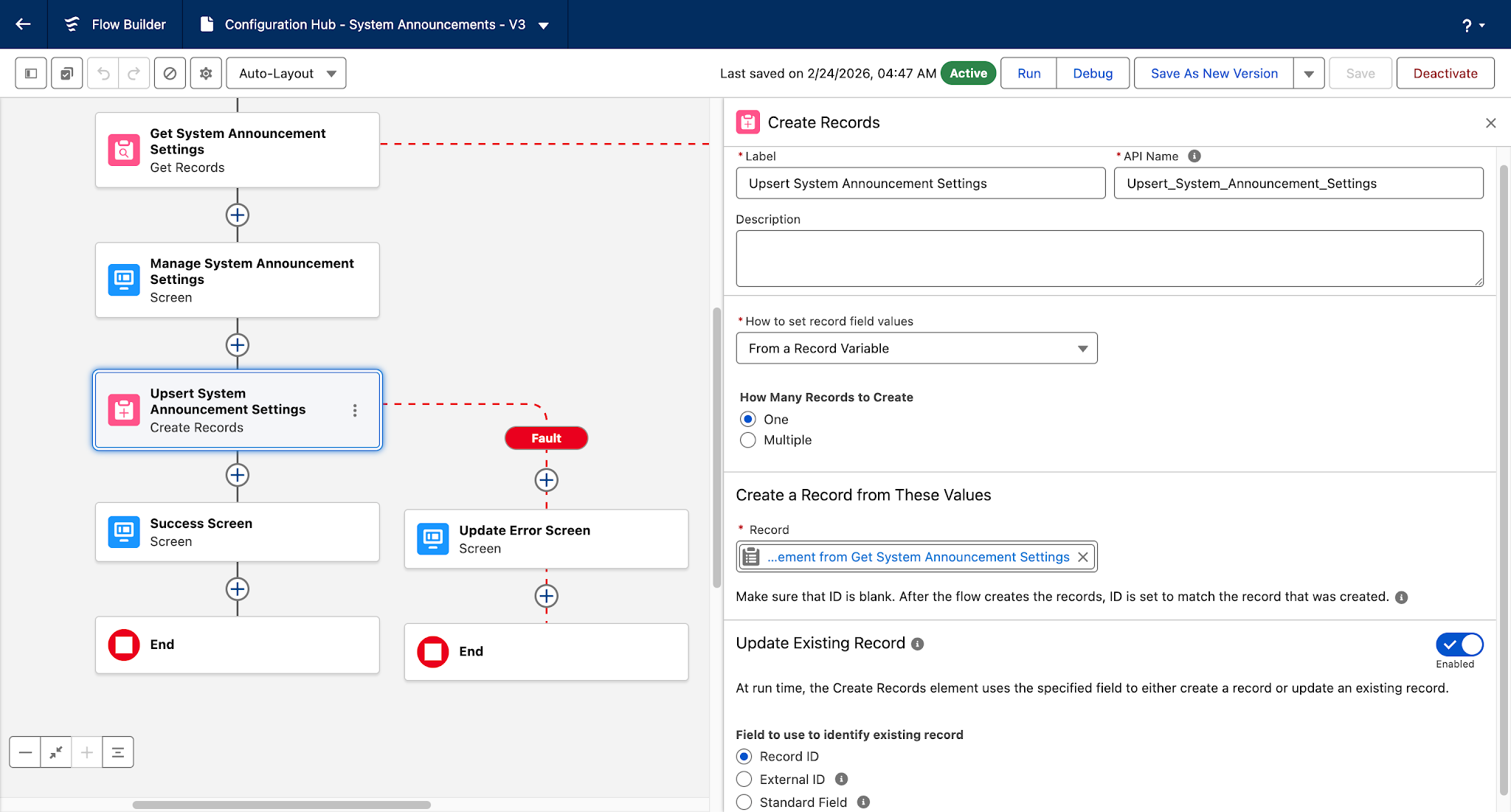Remove the selected record variable with the X

[x=1082, y=557]
